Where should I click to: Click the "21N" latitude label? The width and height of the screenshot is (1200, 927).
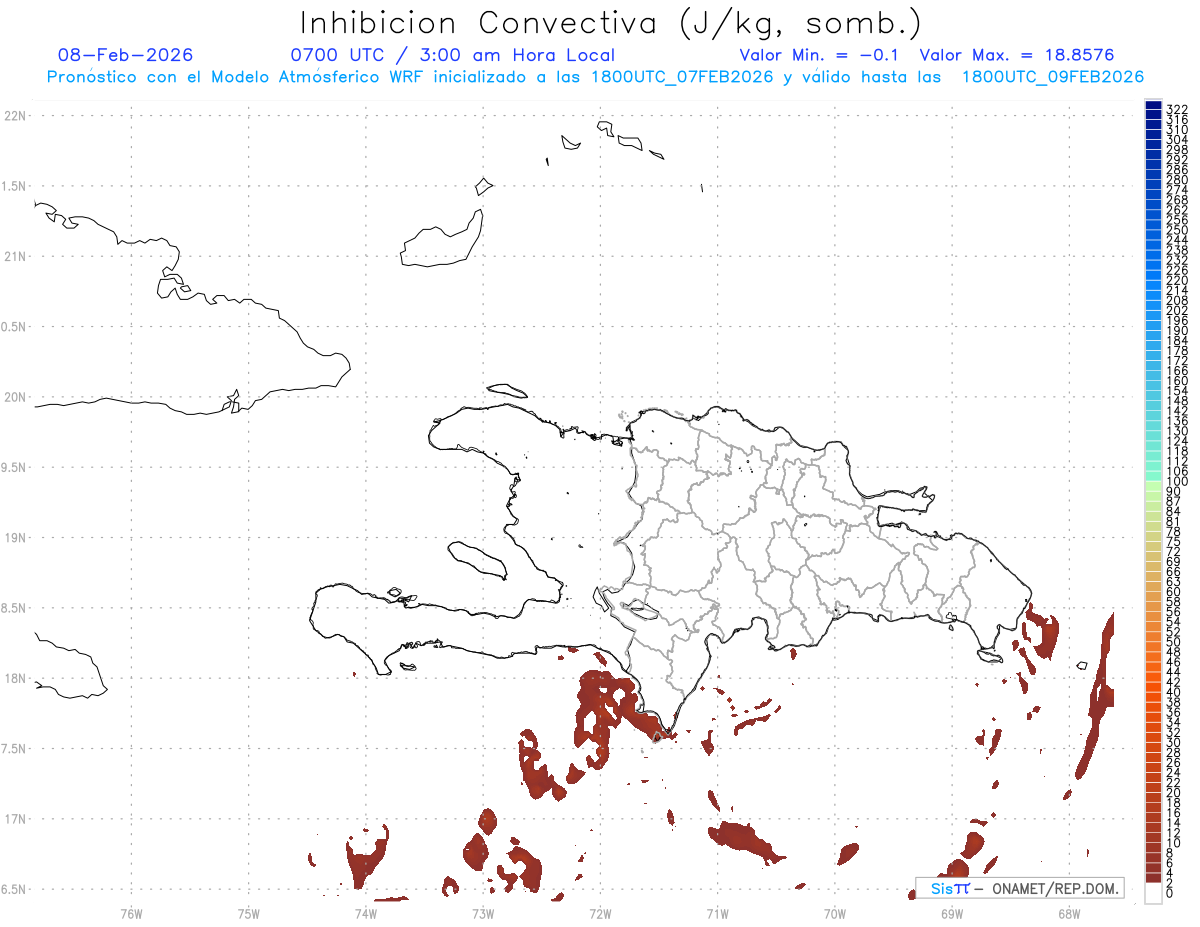pos(15,256)
